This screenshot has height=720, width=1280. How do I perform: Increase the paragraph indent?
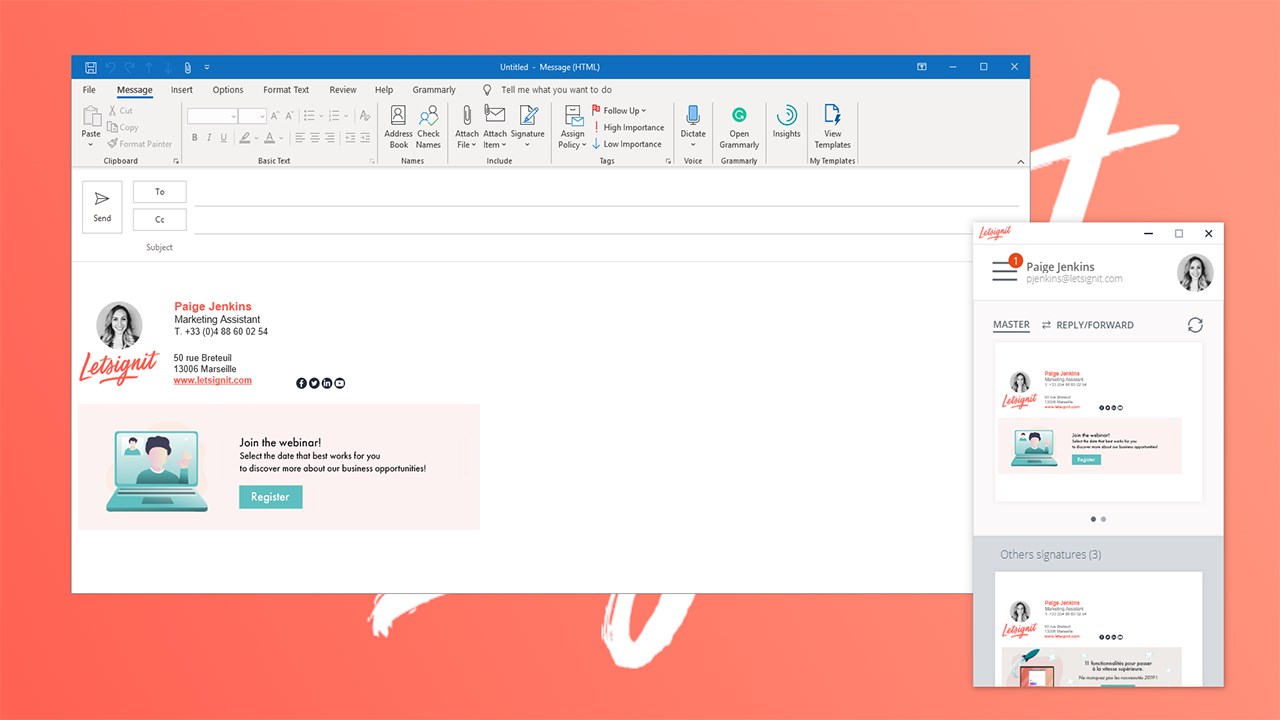pyautogui.click(x=365, y=138)
